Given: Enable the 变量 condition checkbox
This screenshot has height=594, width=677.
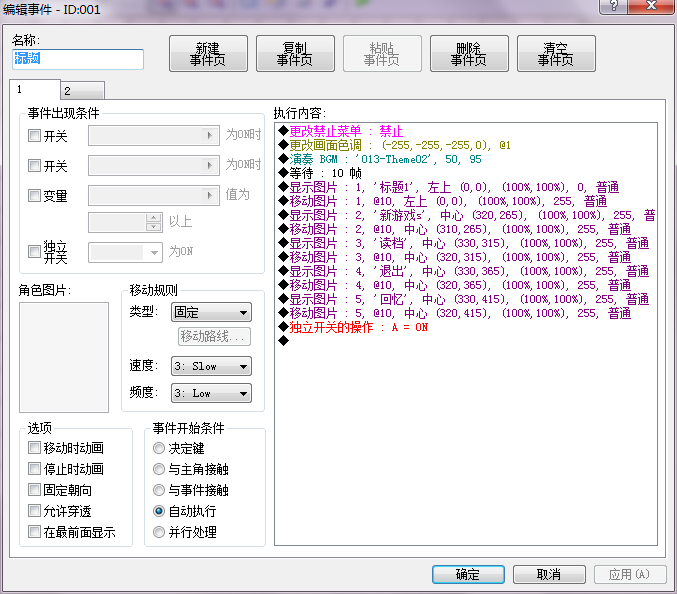Looking at the screenshot, I should pyautogui.click(x=34, y=196).
